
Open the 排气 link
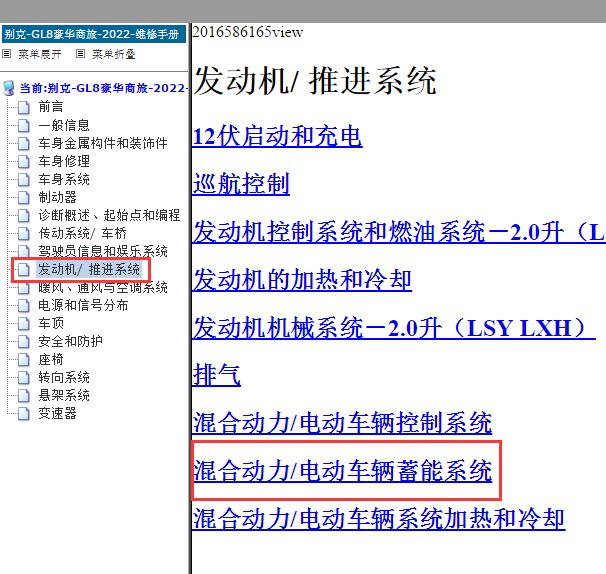tap(216, 375)
